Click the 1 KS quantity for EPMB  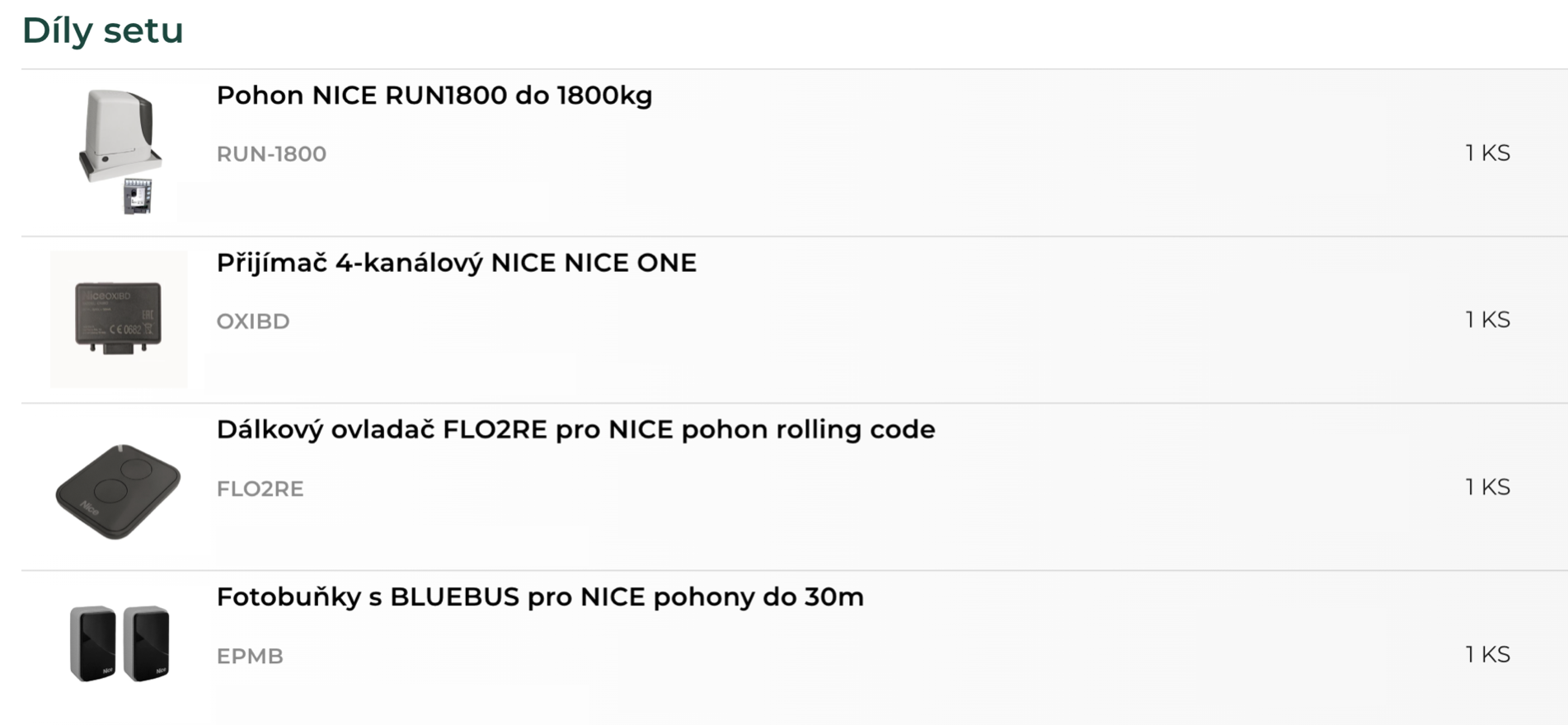coord(1487,654)
